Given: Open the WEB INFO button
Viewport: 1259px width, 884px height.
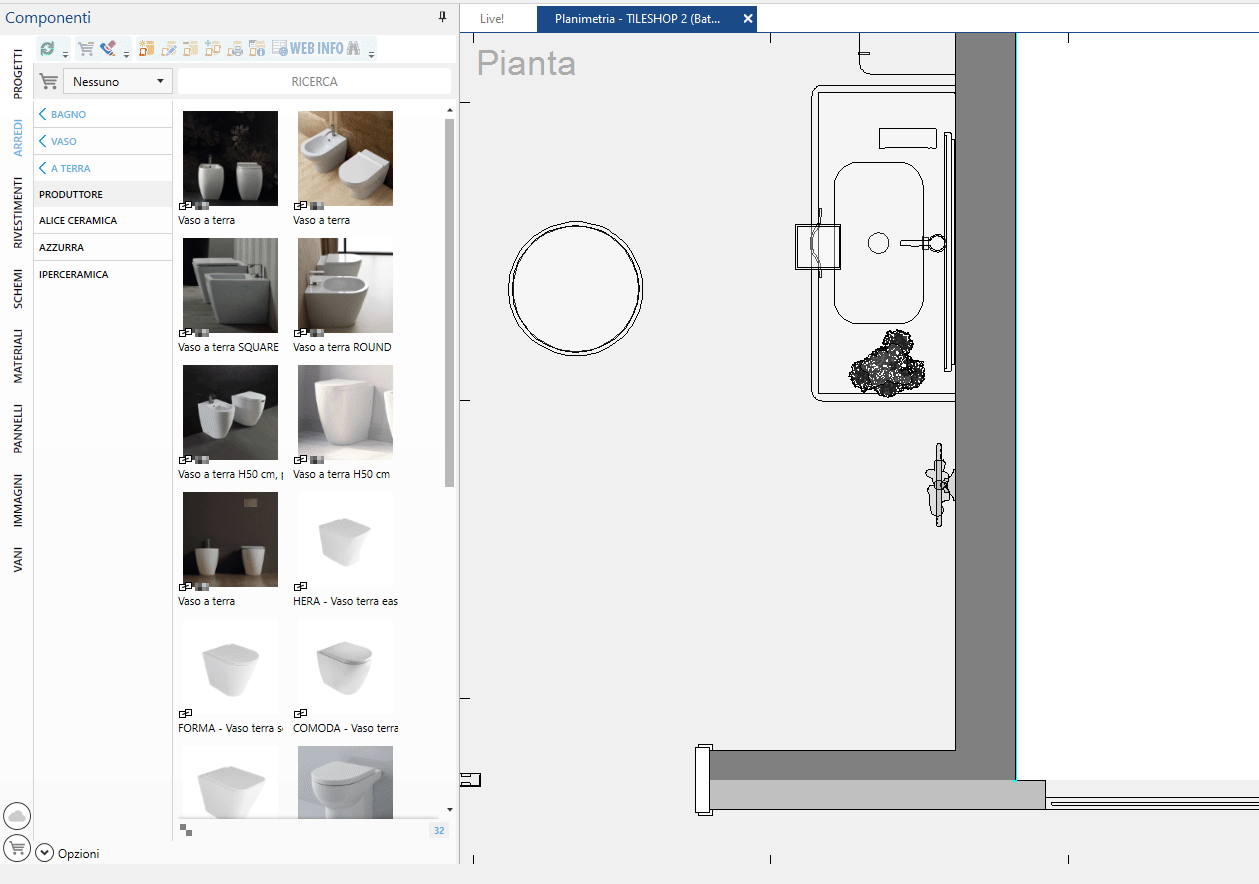Looking at the screenshot, I should (x=308, y=48).
